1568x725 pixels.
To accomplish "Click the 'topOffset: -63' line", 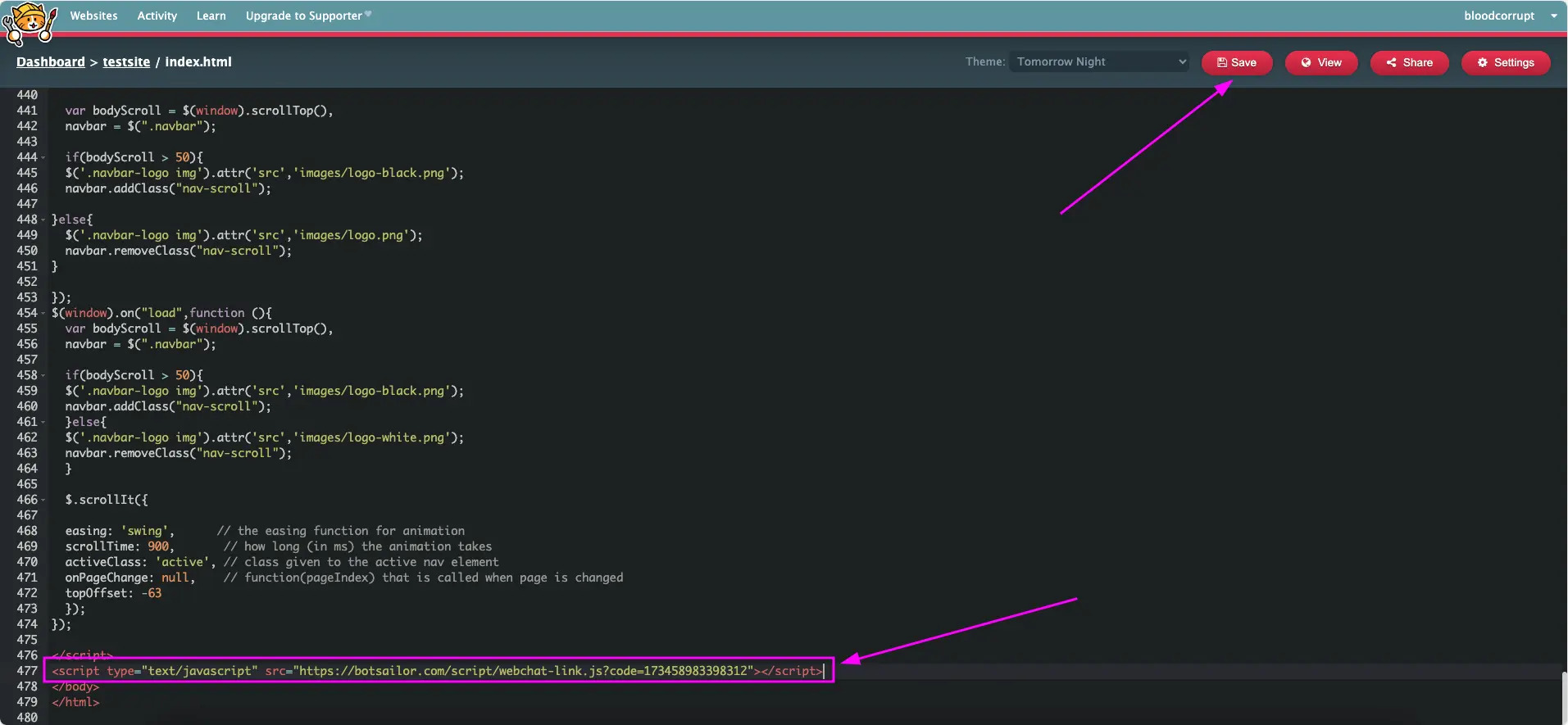I will tap(113, 593).
